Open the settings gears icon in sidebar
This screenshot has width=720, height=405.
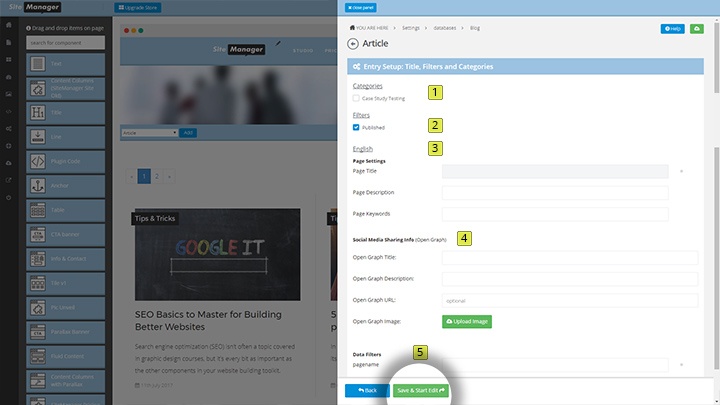[9, 129]
